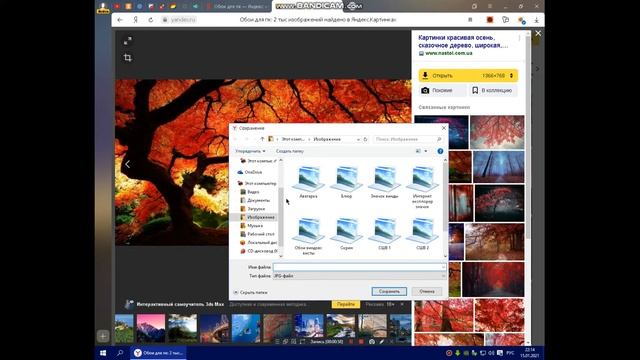
Task: Select the США 1 folder
Action: point(384,233)
